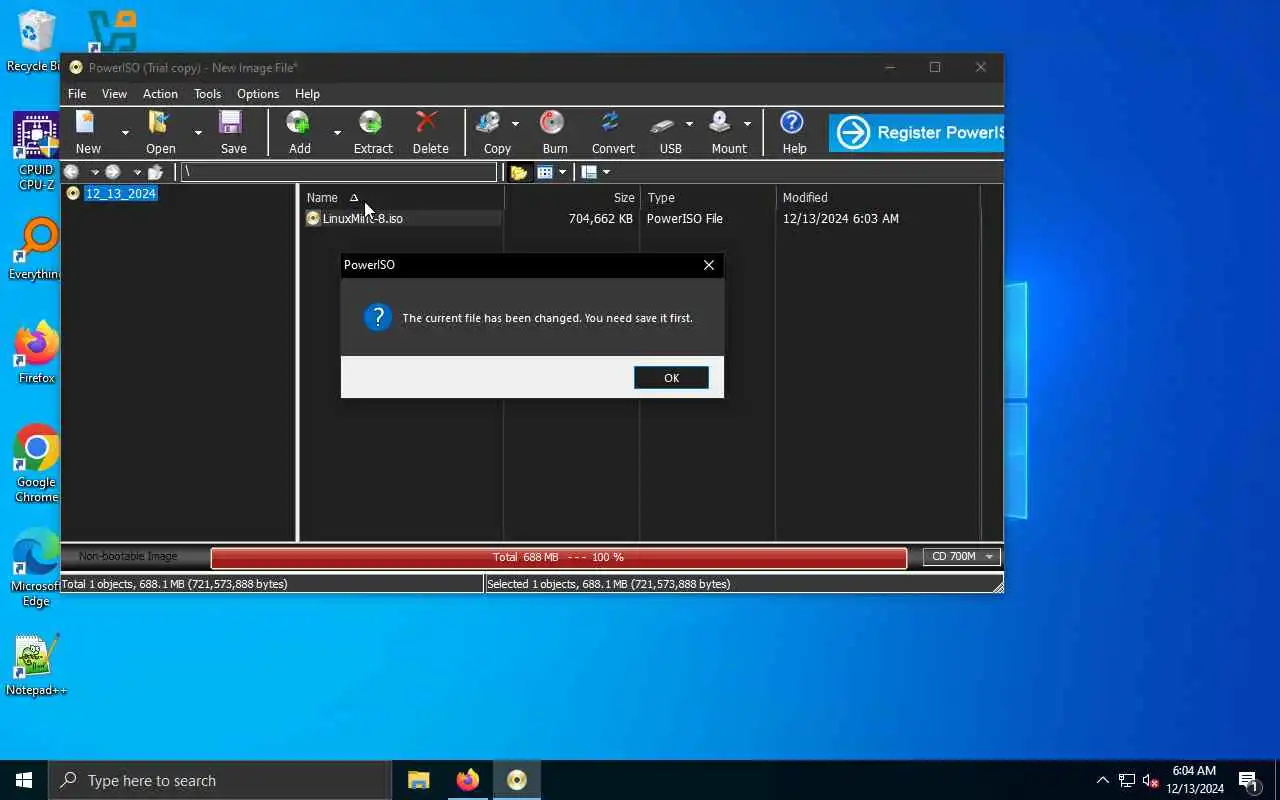Expand the Back history dropdown arrow
The height and width of the screenshot is (800, 1280).
(x=95, y=172)
